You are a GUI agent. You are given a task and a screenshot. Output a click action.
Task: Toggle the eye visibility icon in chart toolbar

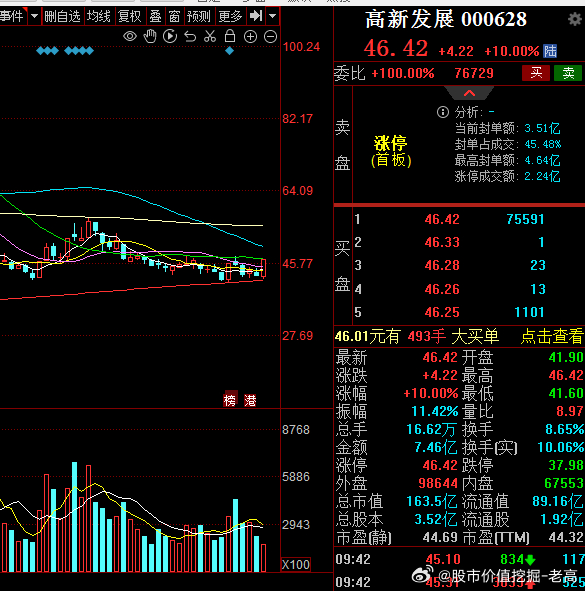tap(130, 37)
